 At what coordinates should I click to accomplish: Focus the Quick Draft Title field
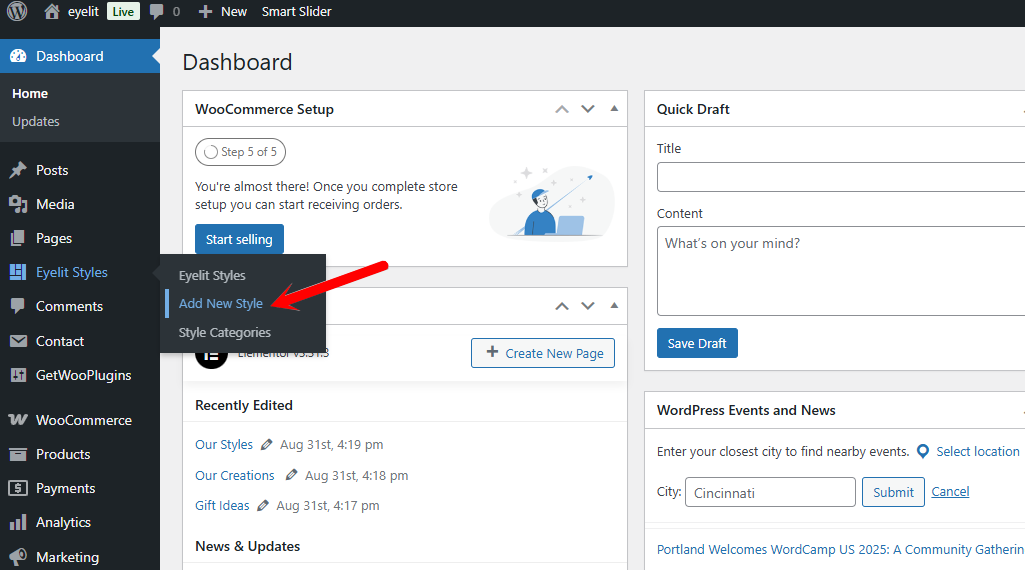click(x=840, y=177)
